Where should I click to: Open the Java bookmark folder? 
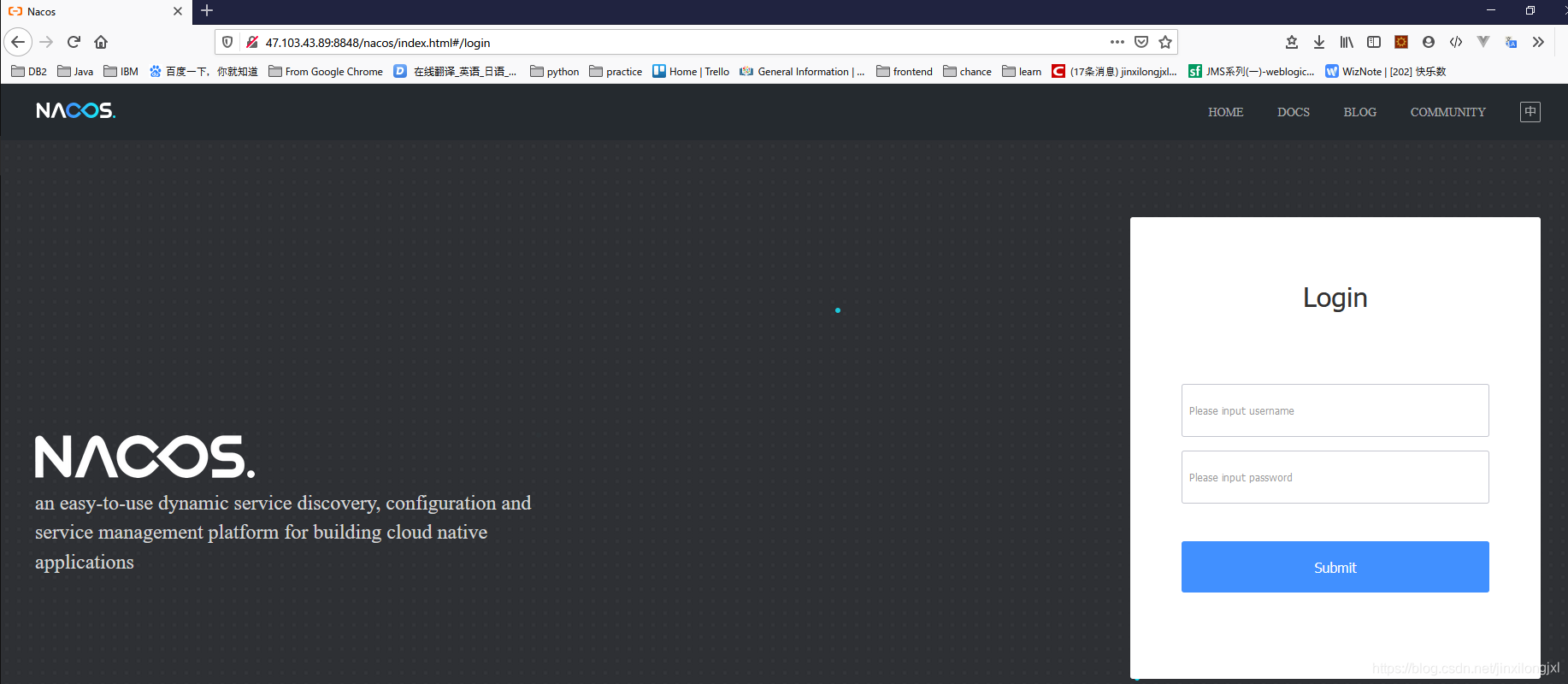click(x=75, y=72)
